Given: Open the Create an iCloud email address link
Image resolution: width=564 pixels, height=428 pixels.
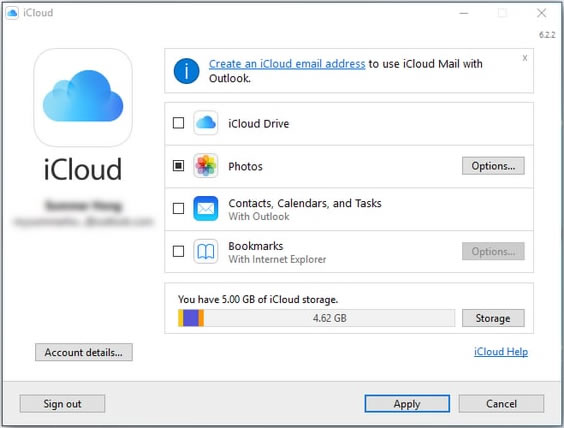Looking at the screenshot, I should (287, 64).
